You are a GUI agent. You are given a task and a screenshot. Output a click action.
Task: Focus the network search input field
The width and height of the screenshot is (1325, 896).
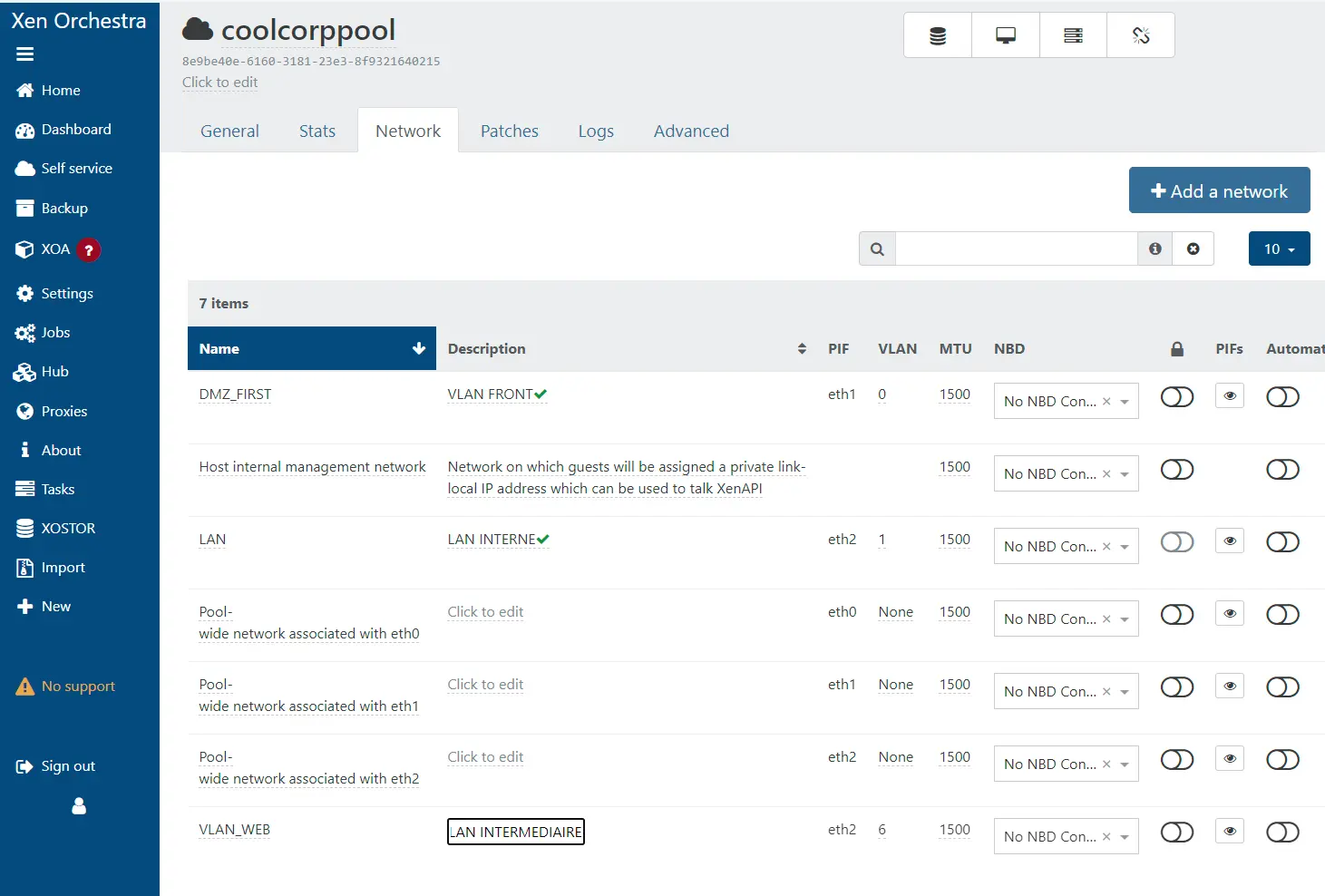click(x=1017, y=249)
